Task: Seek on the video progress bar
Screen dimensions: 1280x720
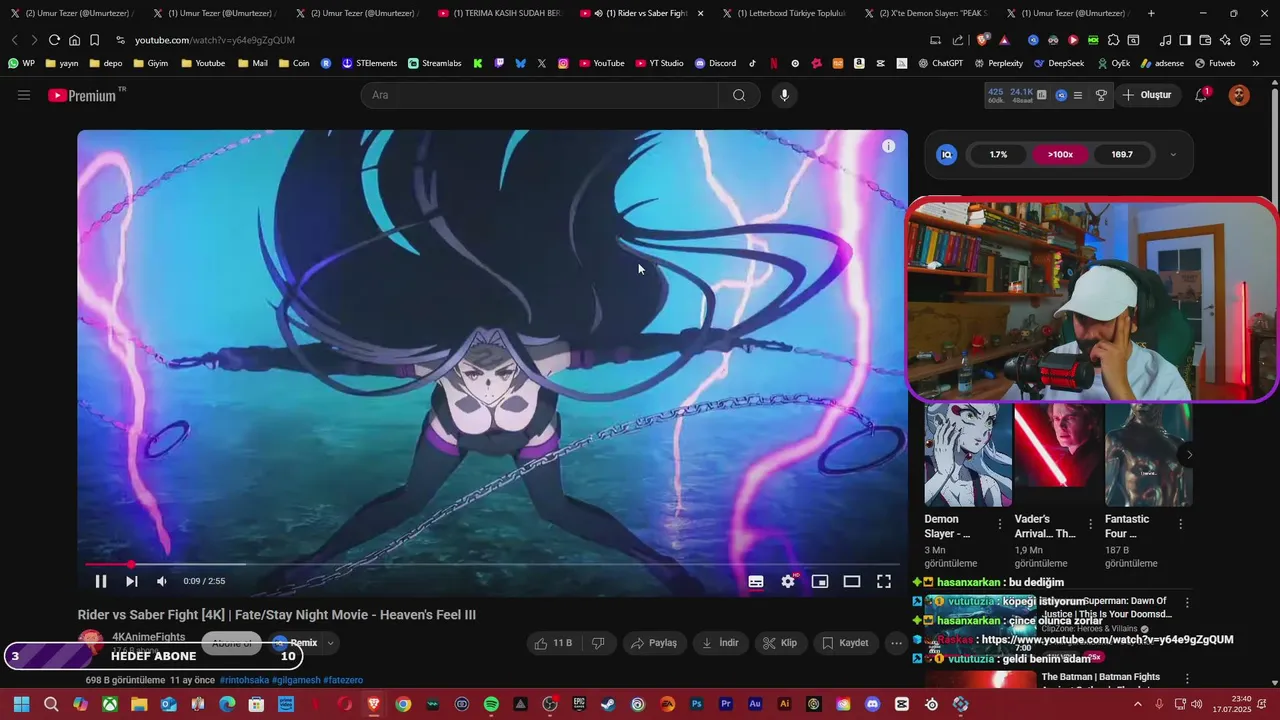Action: pos(492,565)
